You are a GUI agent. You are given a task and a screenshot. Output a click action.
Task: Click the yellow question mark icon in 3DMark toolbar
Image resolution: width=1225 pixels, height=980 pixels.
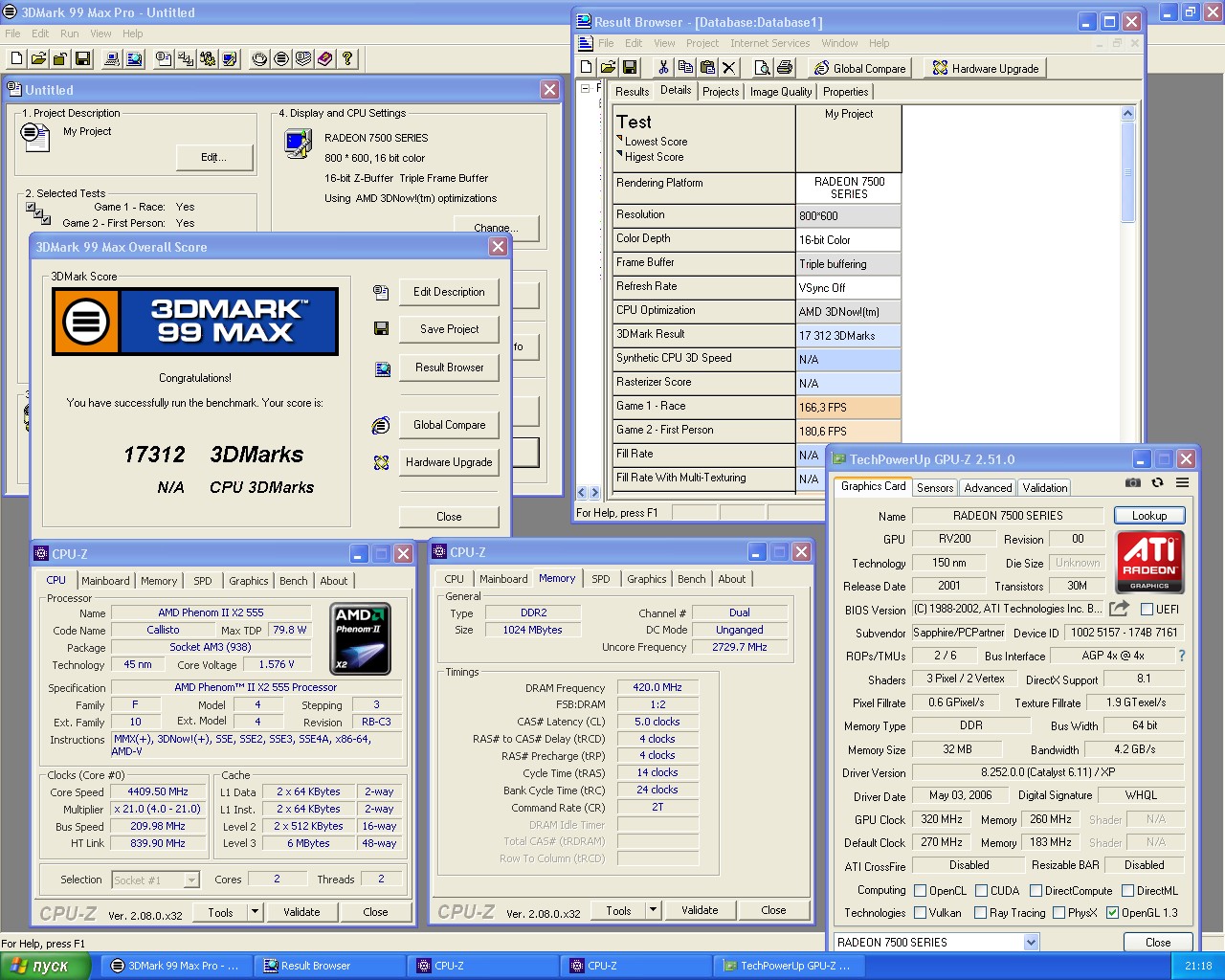point(347,59)
